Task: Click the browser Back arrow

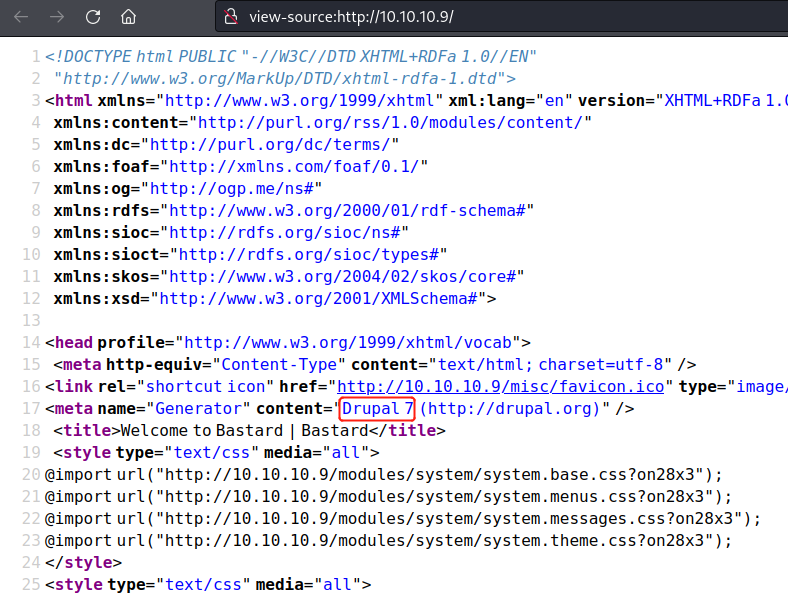Action: 21,17
